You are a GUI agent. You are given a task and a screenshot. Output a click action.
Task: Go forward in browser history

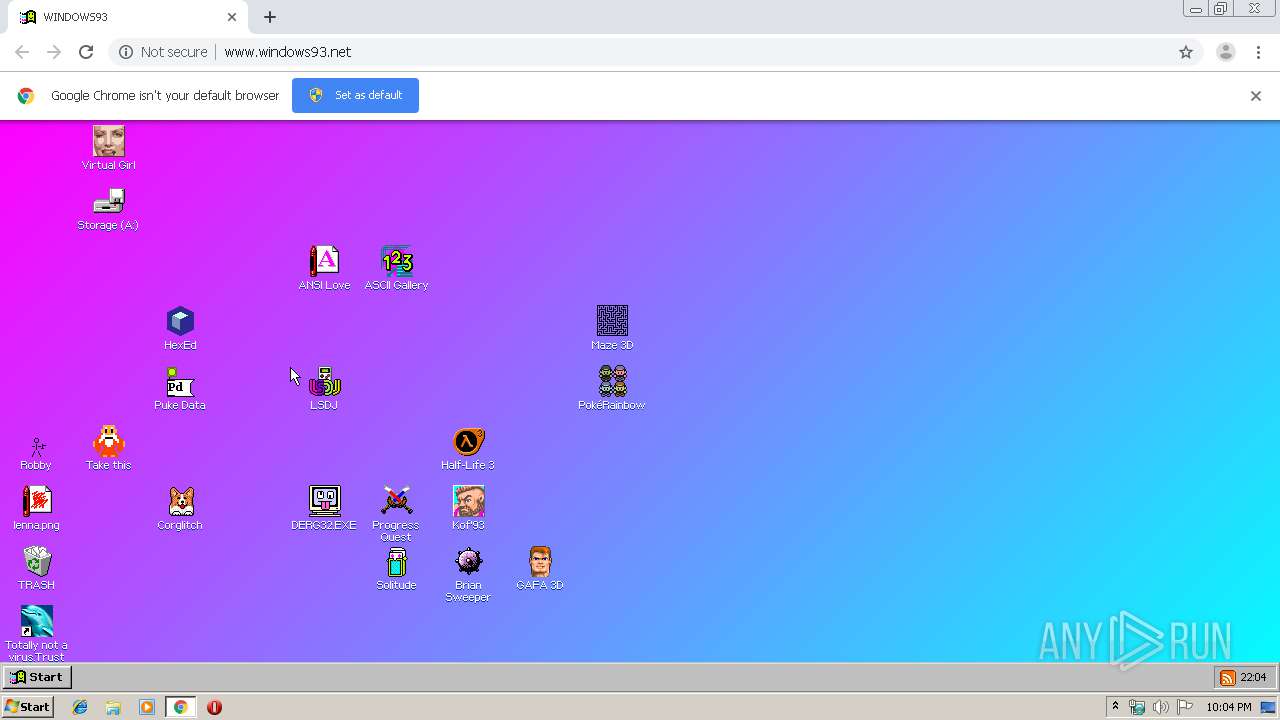click(x=54, y=52)
